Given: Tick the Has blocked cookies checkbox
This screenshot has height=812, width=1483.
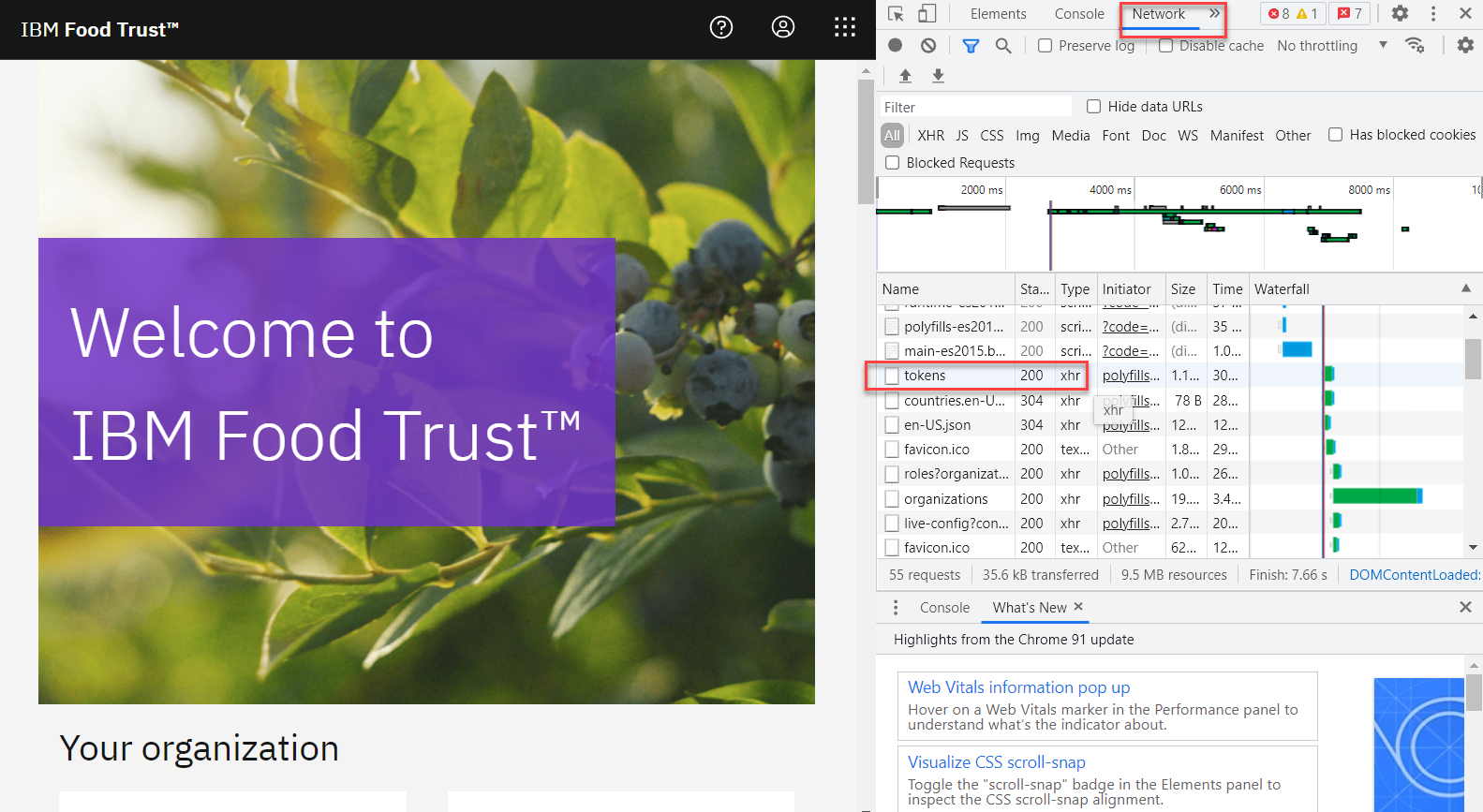Looking at the screenshot, I should (x=1335, y=135).
